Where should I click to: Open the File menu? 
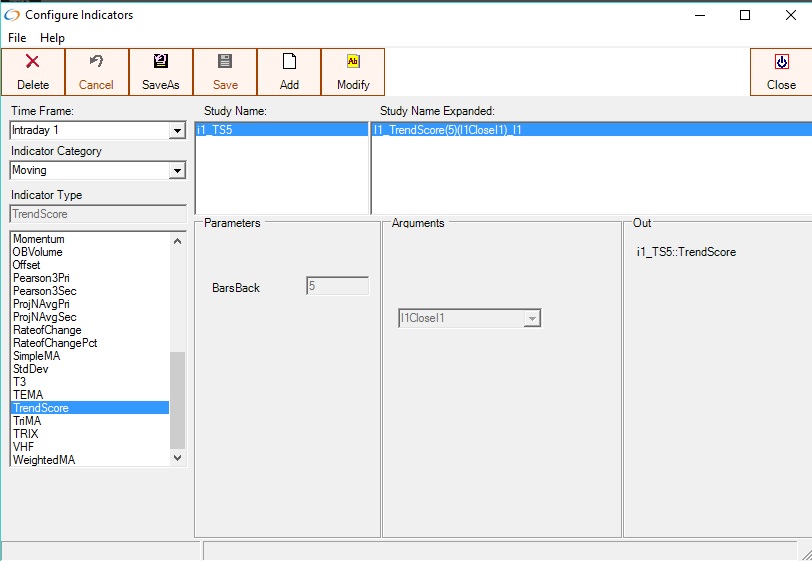point(17,38)
